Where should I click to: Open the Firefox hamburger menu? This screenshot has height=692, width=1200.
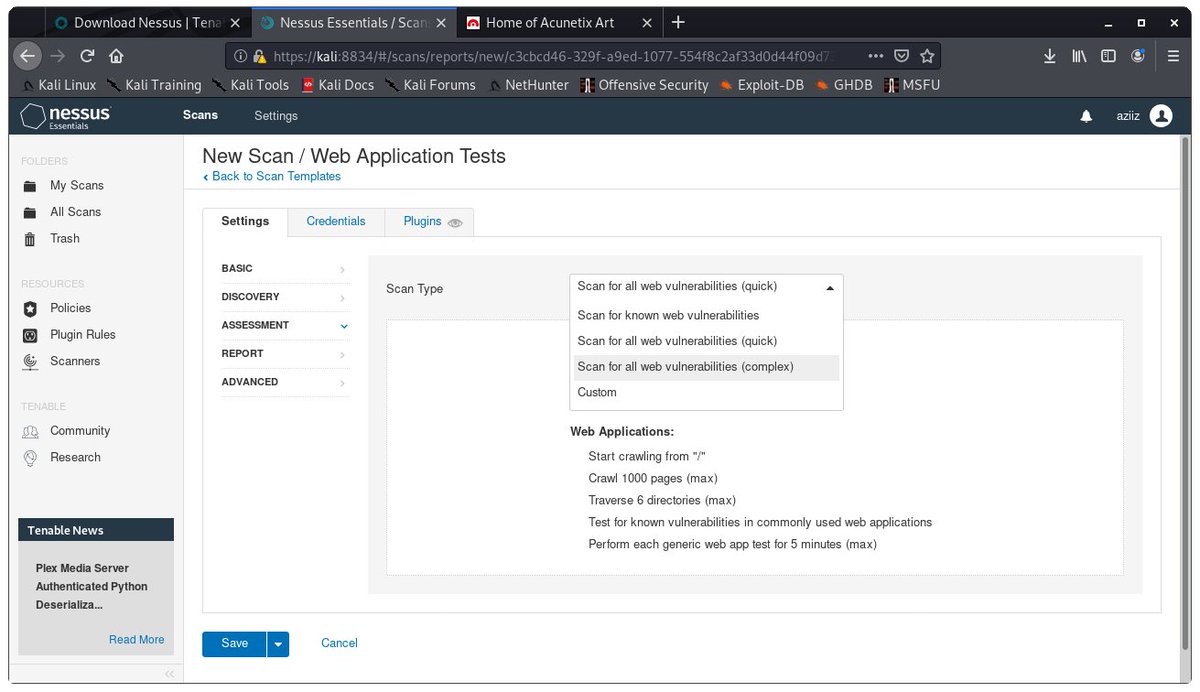click(x=1174, y=56)
